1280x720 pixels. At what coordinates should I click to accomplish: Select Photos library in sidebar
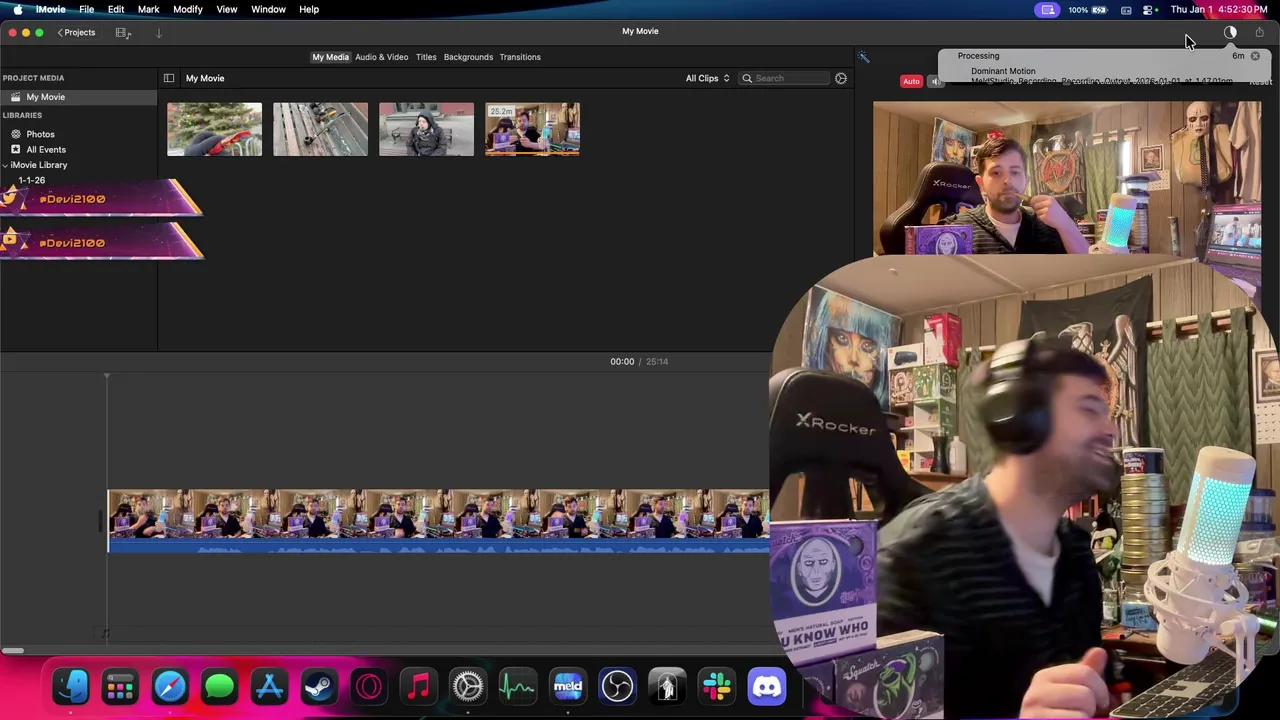pos(40,134)
